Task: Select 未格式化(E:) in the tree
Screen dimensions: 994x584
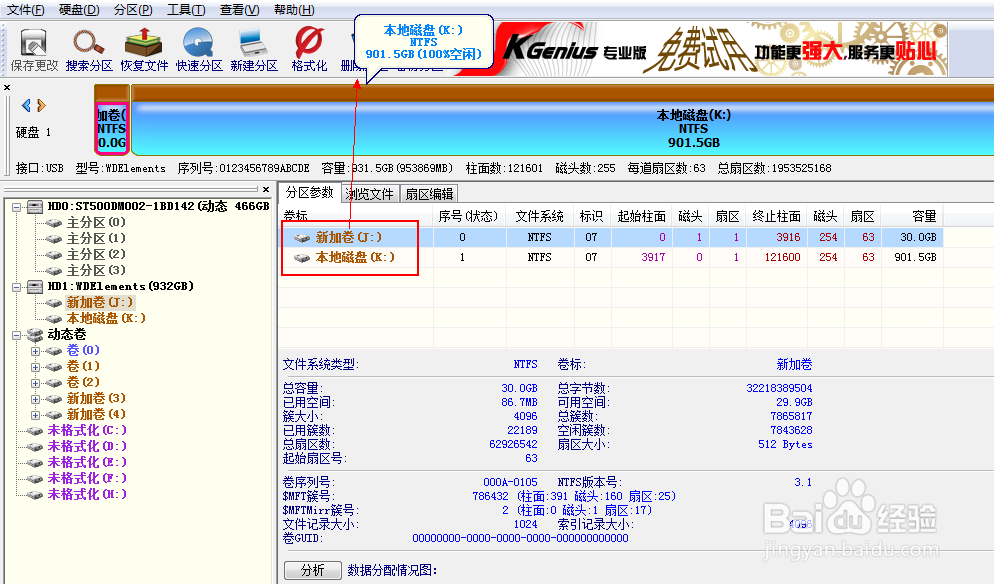Action: 87,462
